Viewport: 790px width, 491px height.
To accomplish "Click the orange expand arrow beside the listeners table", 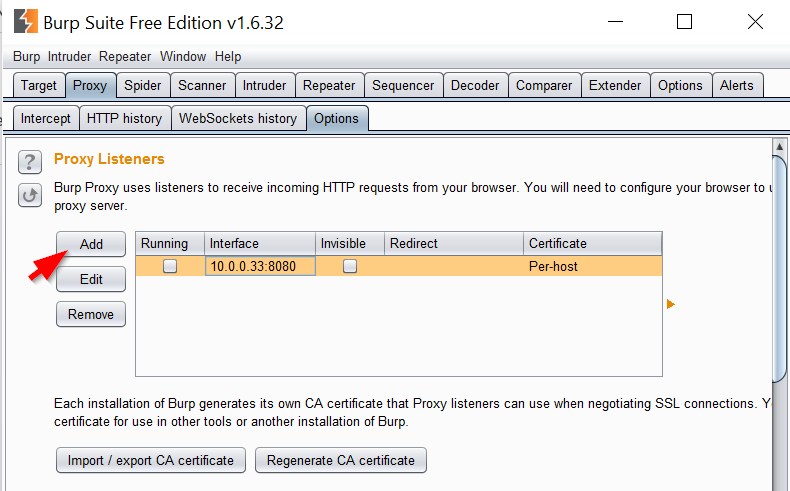I will [x=671, y=304].
